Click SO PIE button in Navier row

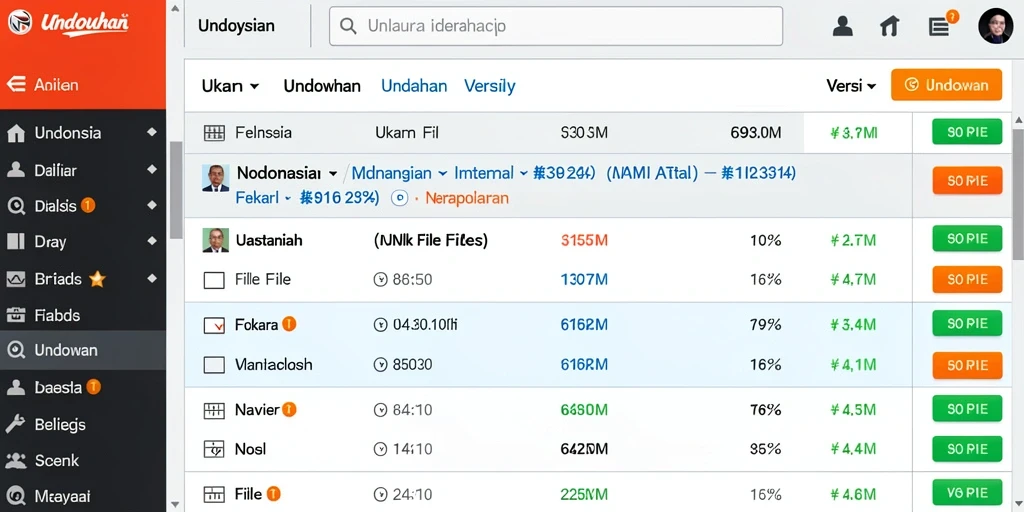tap(967, 409)
